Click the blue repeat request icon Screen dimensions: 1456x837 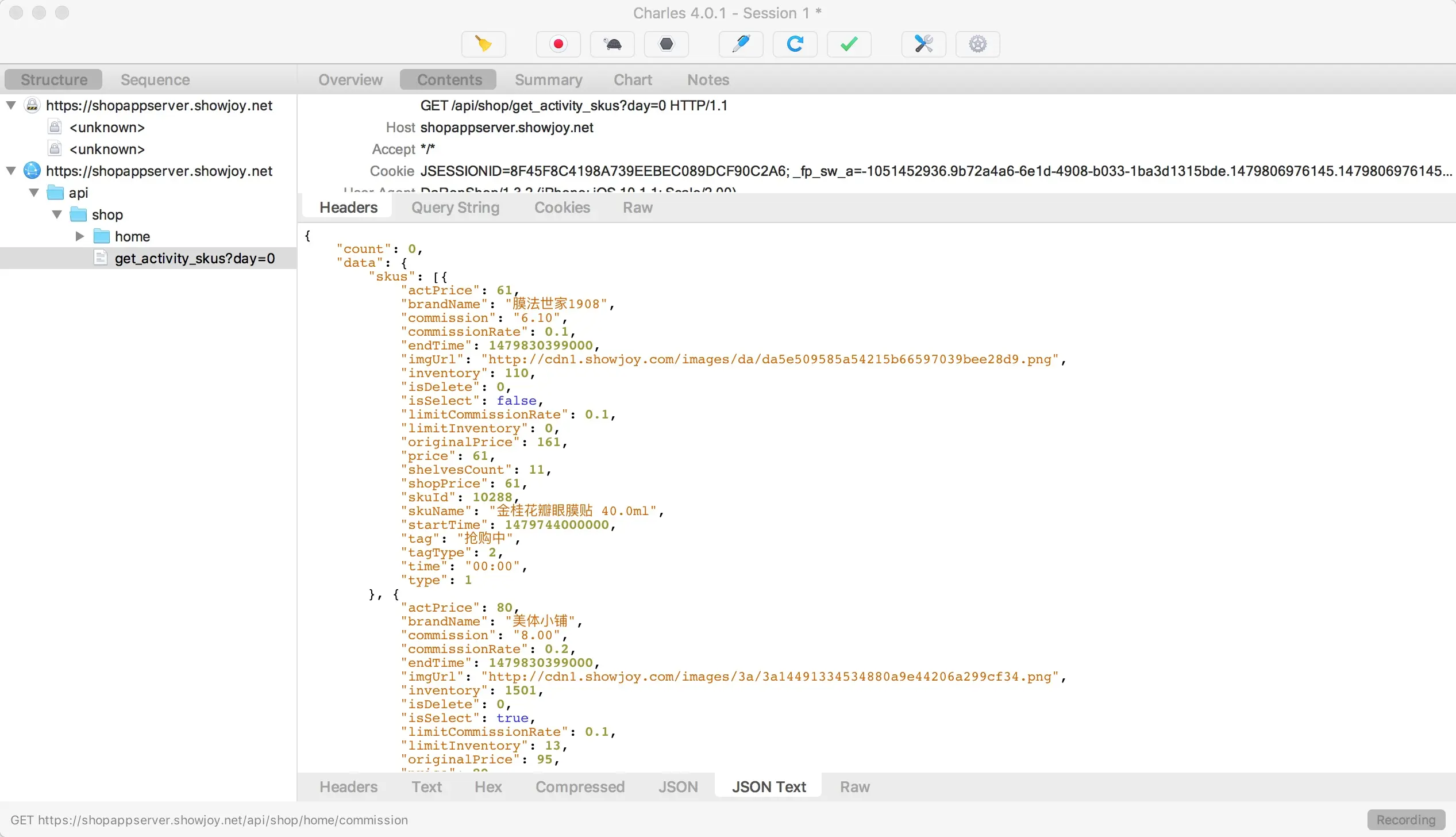(795, 44)
